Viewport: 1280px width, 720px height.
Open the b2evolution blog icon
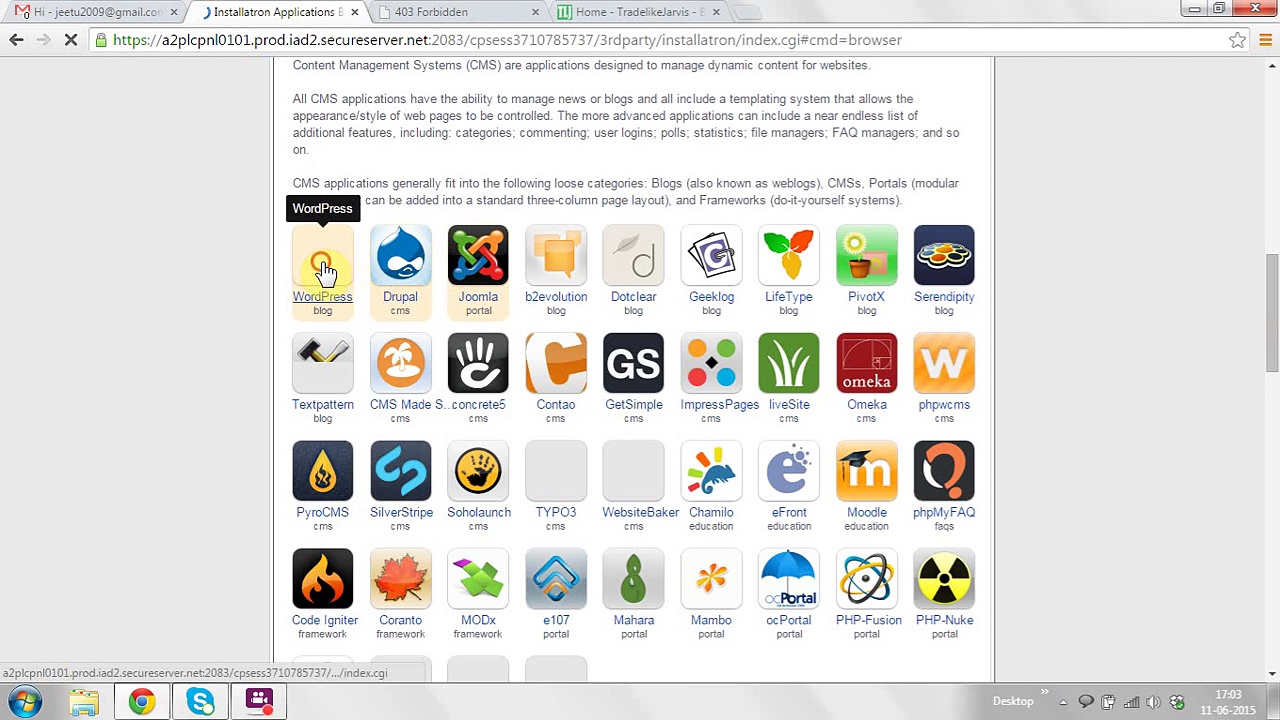(x=556, y=256)
